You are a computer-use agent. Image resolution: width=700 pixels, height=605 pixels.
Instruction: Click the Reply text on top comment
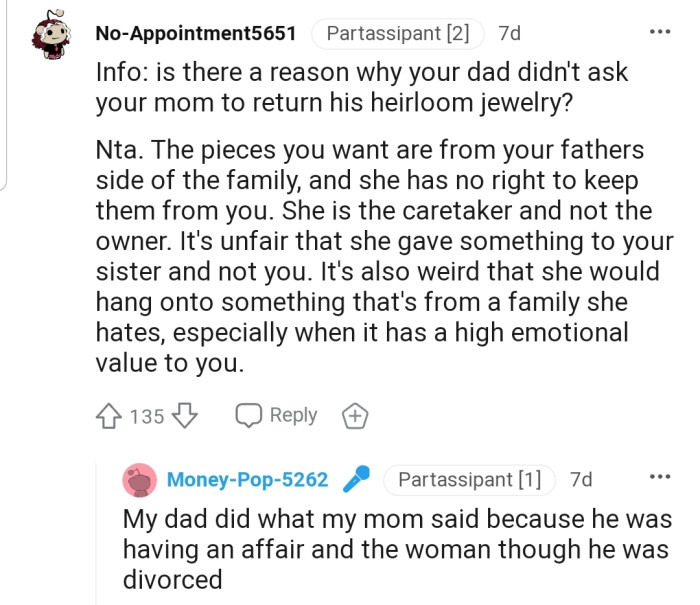(x=293, y=415)
